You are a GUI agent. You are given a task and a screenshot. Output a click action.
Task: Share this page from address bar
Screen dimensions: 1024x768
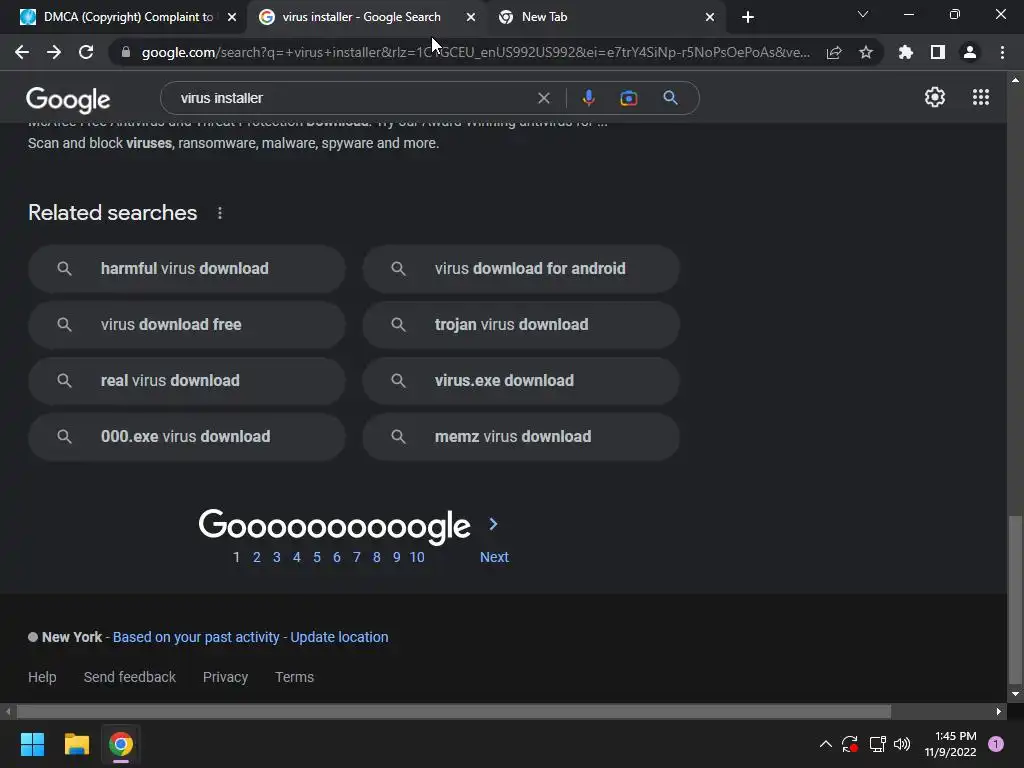coord(834,52)
